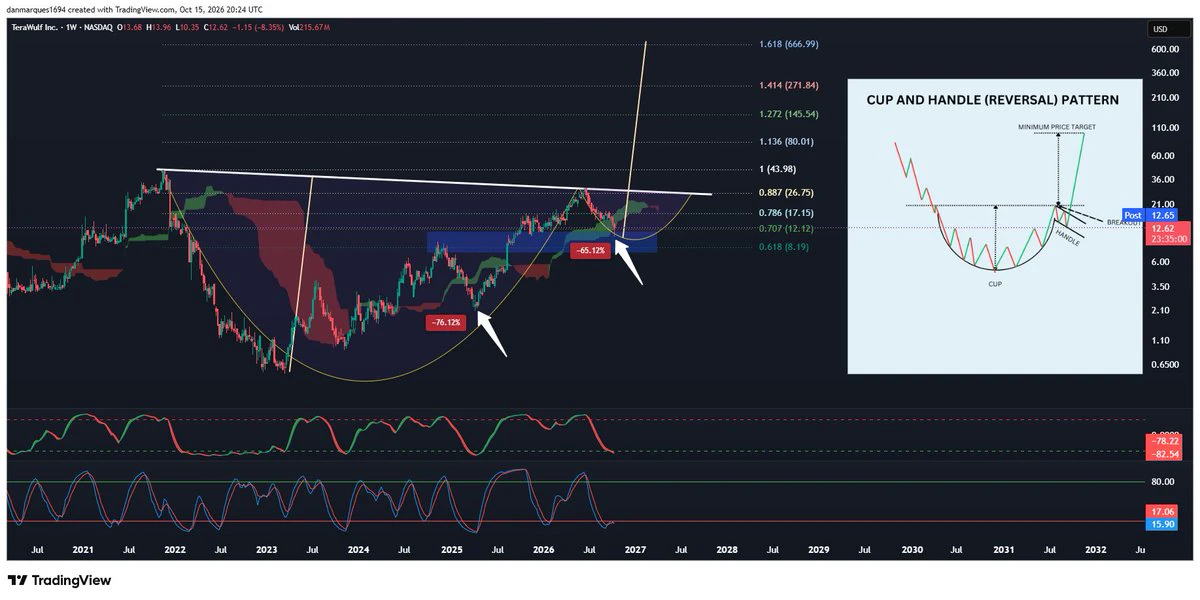This screenshot has height=600, width=1200.
Task: Click the 2032 label on time axis
Action: [x=1096, y=550]
